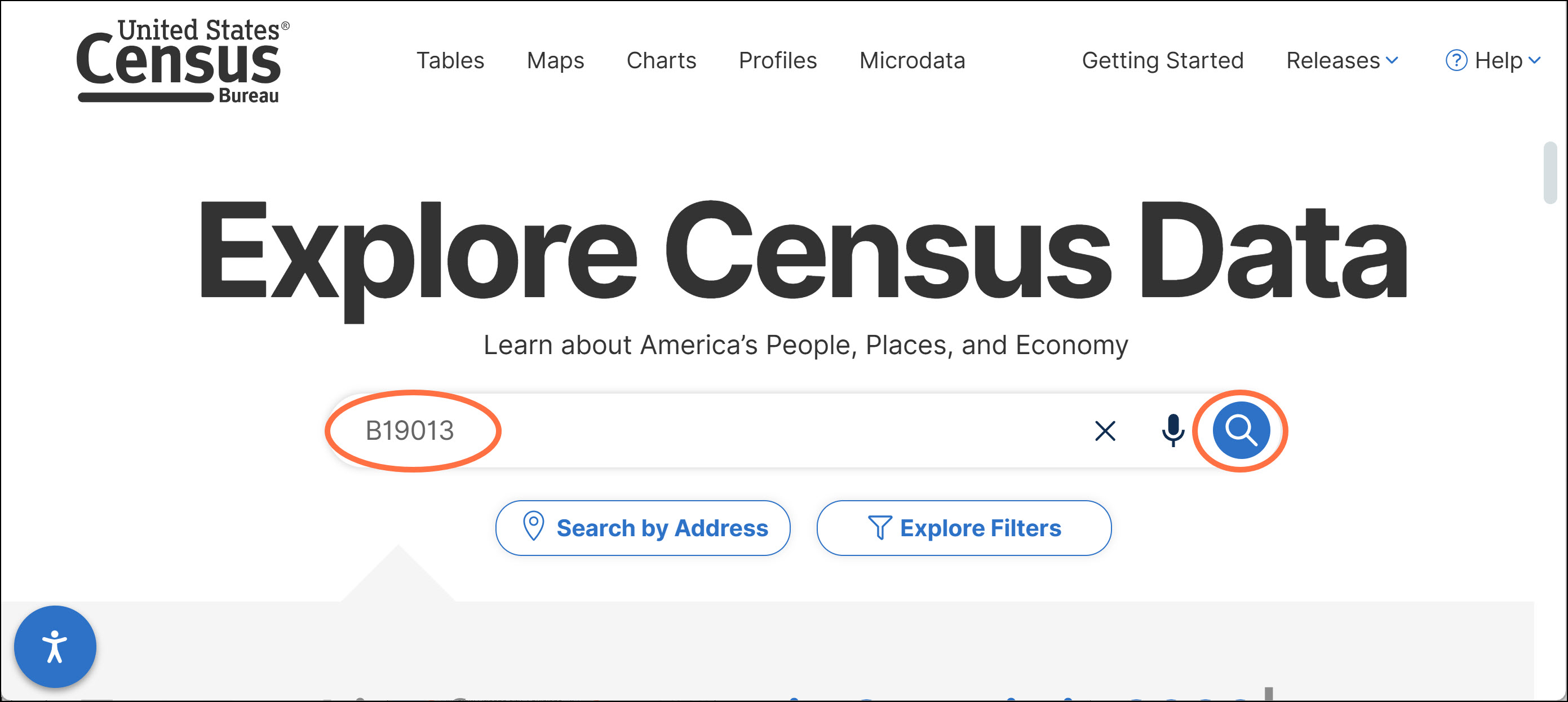The width and height of the screenshot is (1568, 702).
Task: Click the blue magnifying glass search button
Action: pyautogui.click(x=1241, y=430)
